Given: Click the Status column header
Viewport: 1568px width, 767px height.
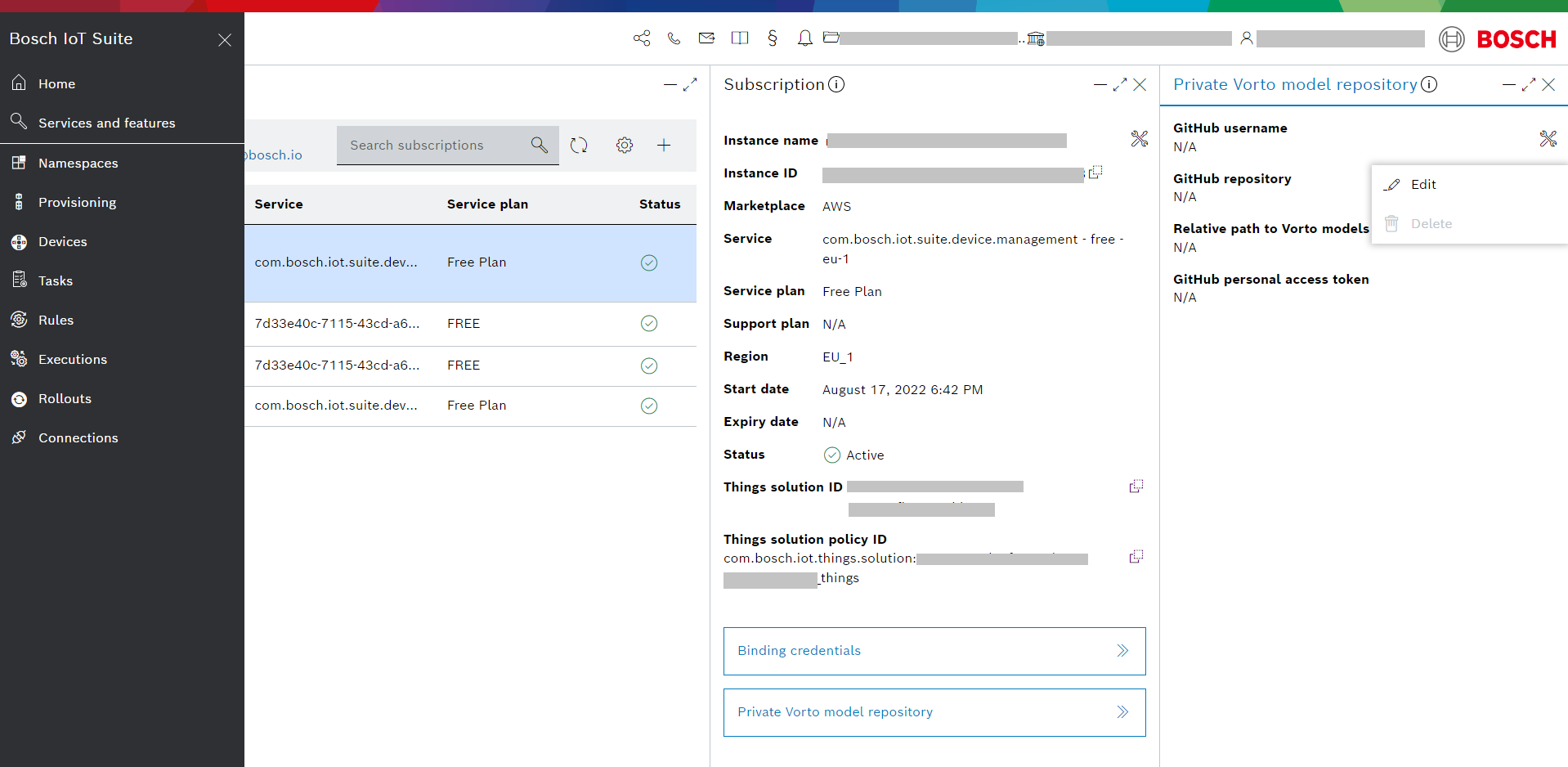Looking at the screenshot, I should click(x=660, y=204).
